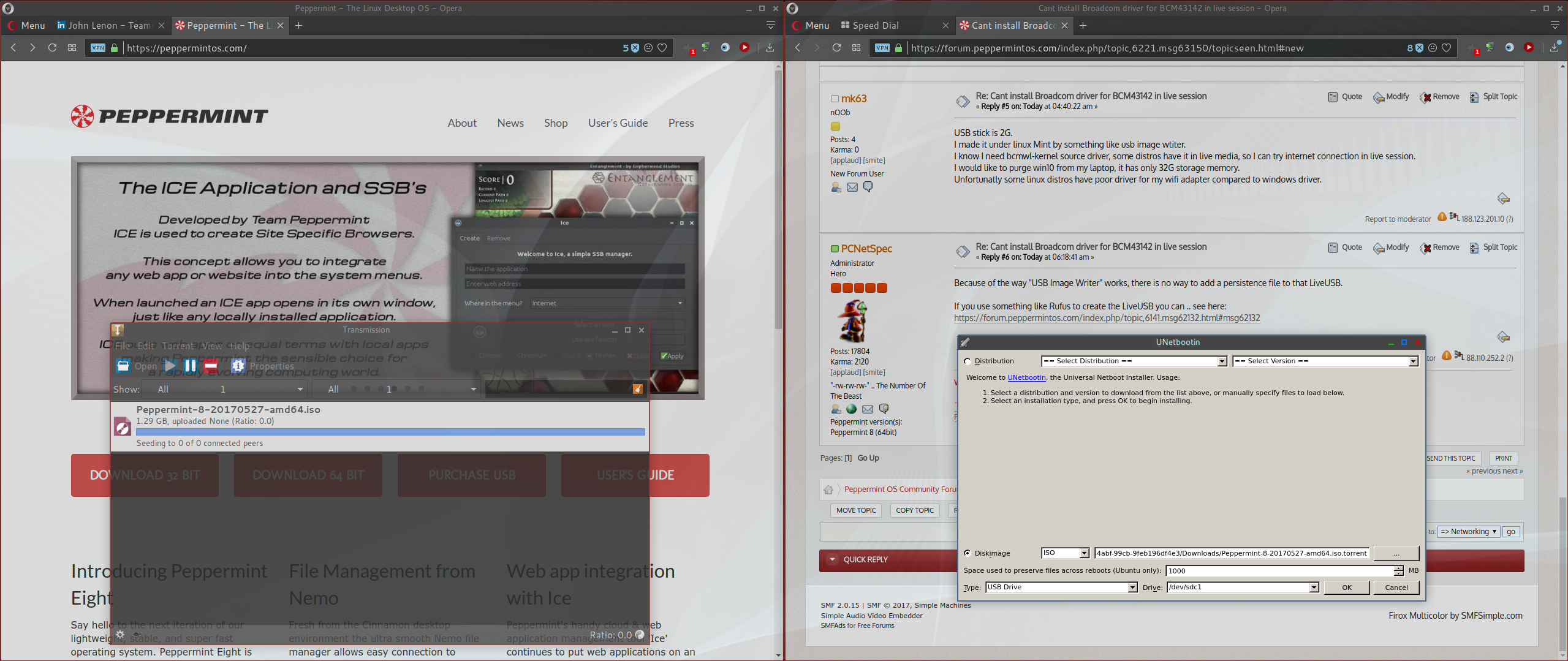The image size is (1568, 661).
Task: Open User's Guide nav link on Peppermint site
Action: (x=618, y=123)
